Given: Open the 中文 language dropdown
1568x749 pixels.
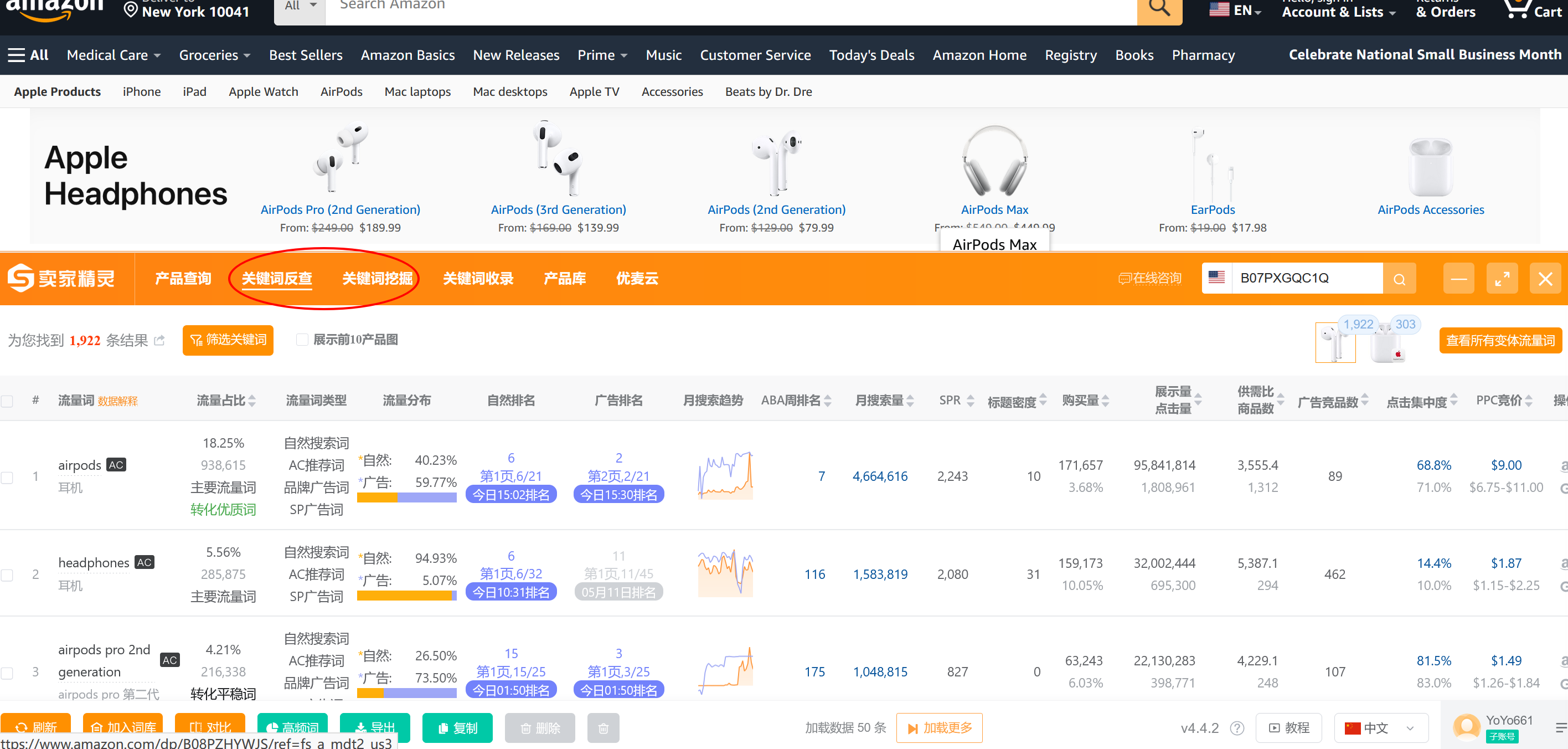Looking at the screenshot, I should pyautogui.click(x=1382, y=728).
